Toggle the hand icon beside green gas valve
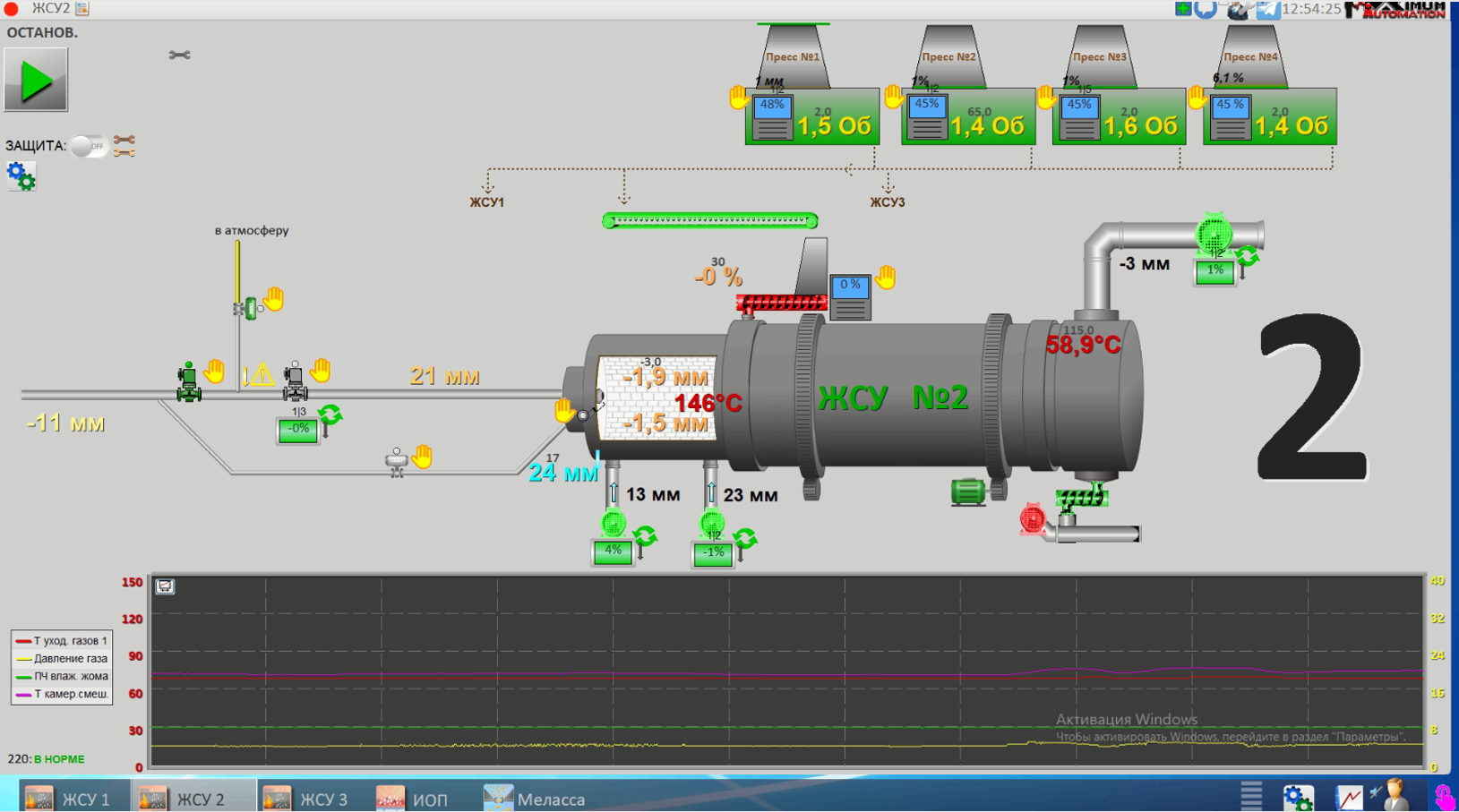Viewport: 1459px width, 812px height. point(214,371)
